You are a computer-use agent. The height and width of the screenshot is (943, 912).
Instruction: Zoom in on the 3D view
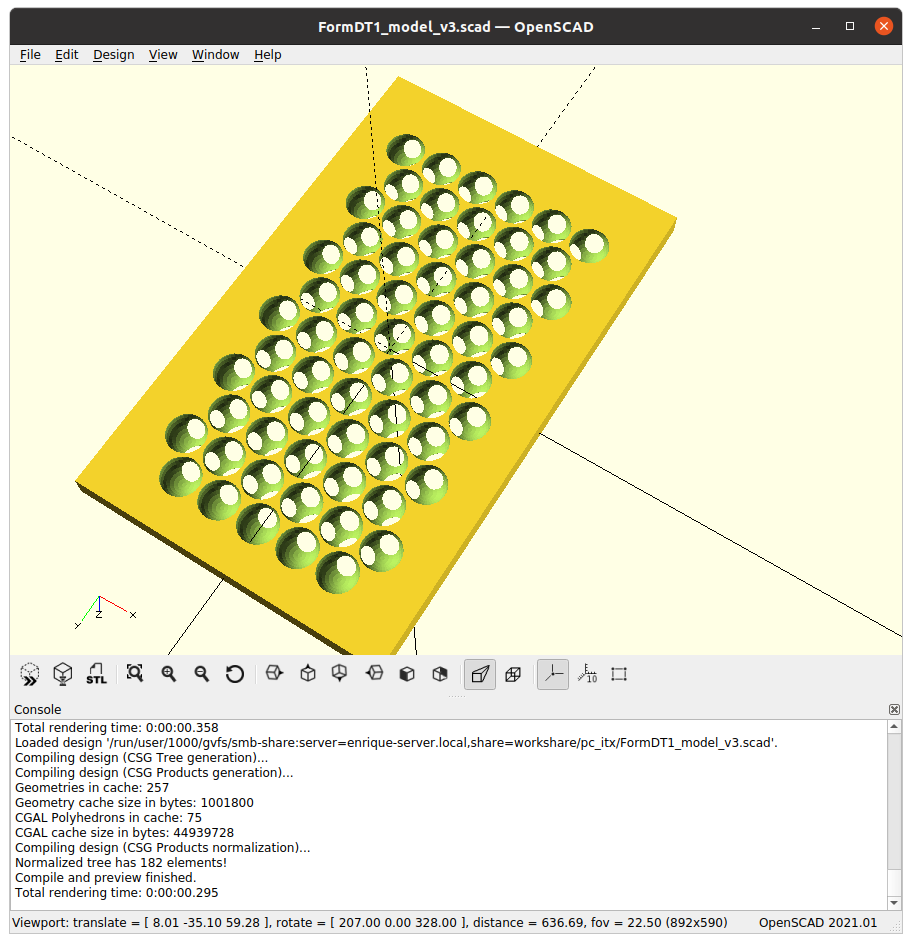(168, 674)
